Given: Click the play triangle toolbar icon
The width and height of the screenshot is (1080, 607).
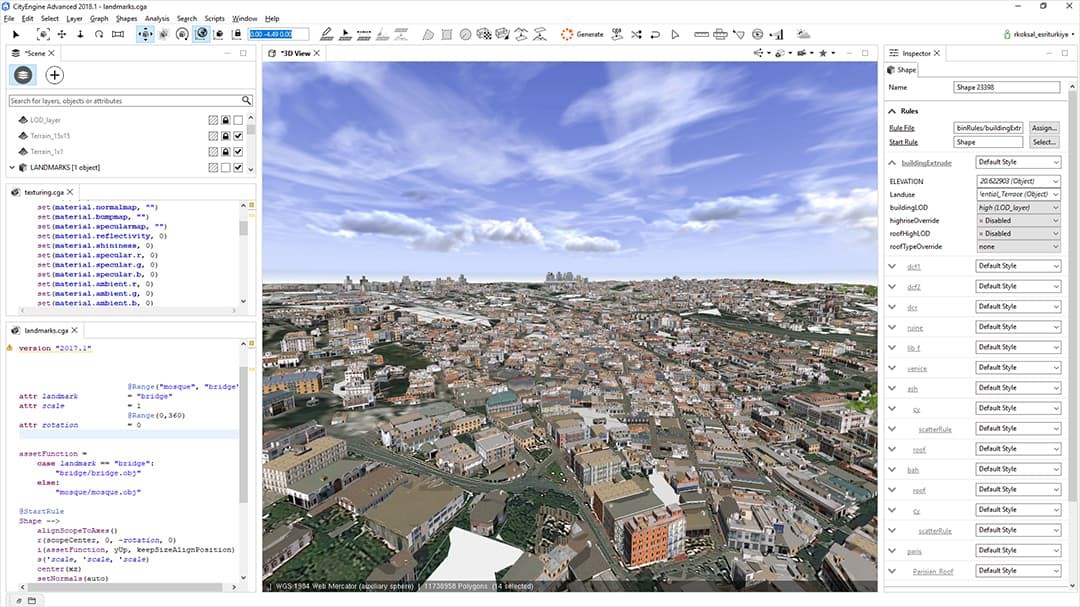Looking at the screenshot, I should [x=675, y=34].
